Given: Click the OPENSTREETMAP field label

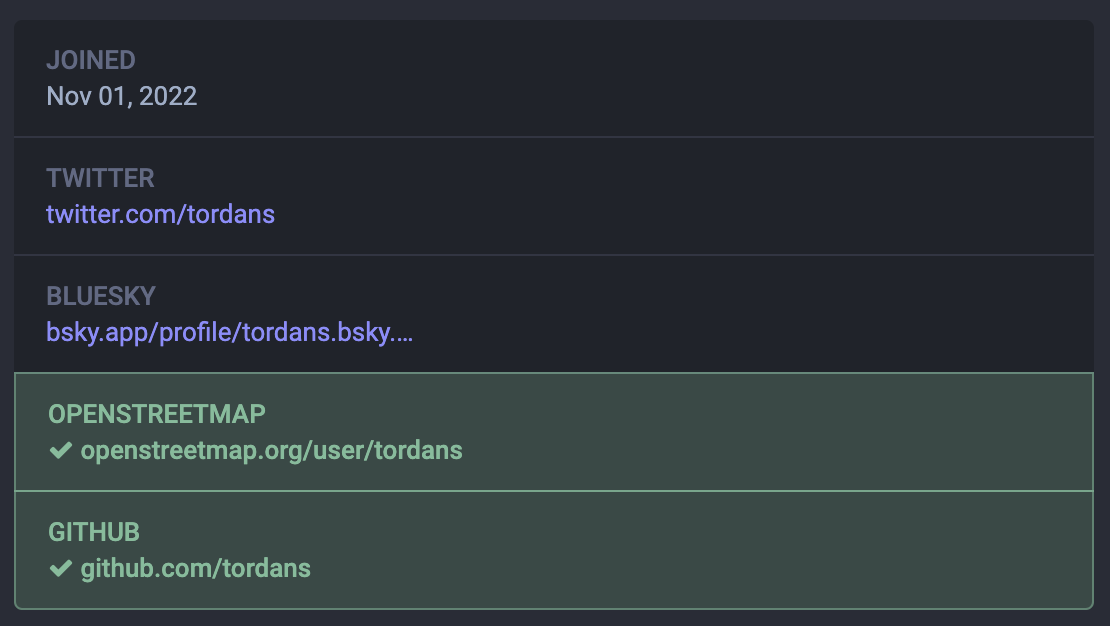Looking at the screenshot, I should click(x=157, y=414).
